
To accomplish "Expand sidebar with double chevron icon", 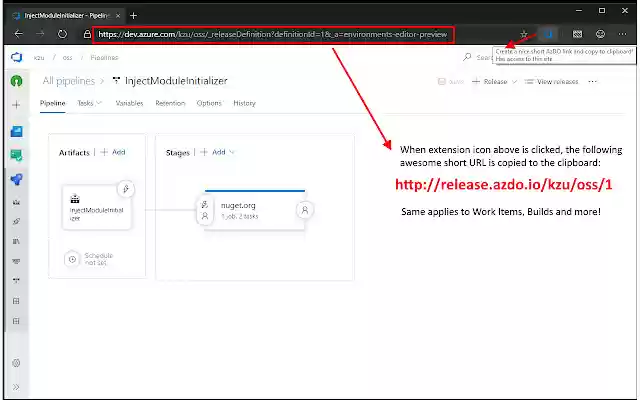I will pyautogui.click(x=16, y=387).
